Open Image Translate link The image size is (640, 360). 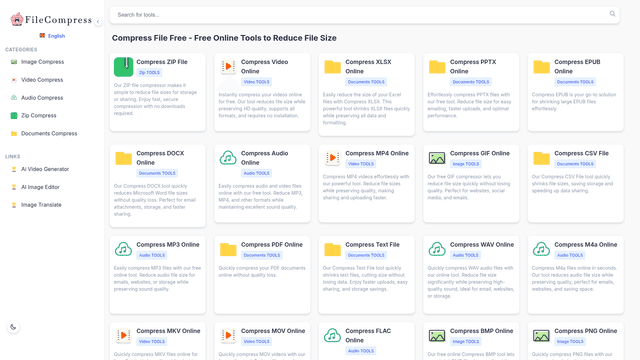pyautogui.click(x=41, y=205)
